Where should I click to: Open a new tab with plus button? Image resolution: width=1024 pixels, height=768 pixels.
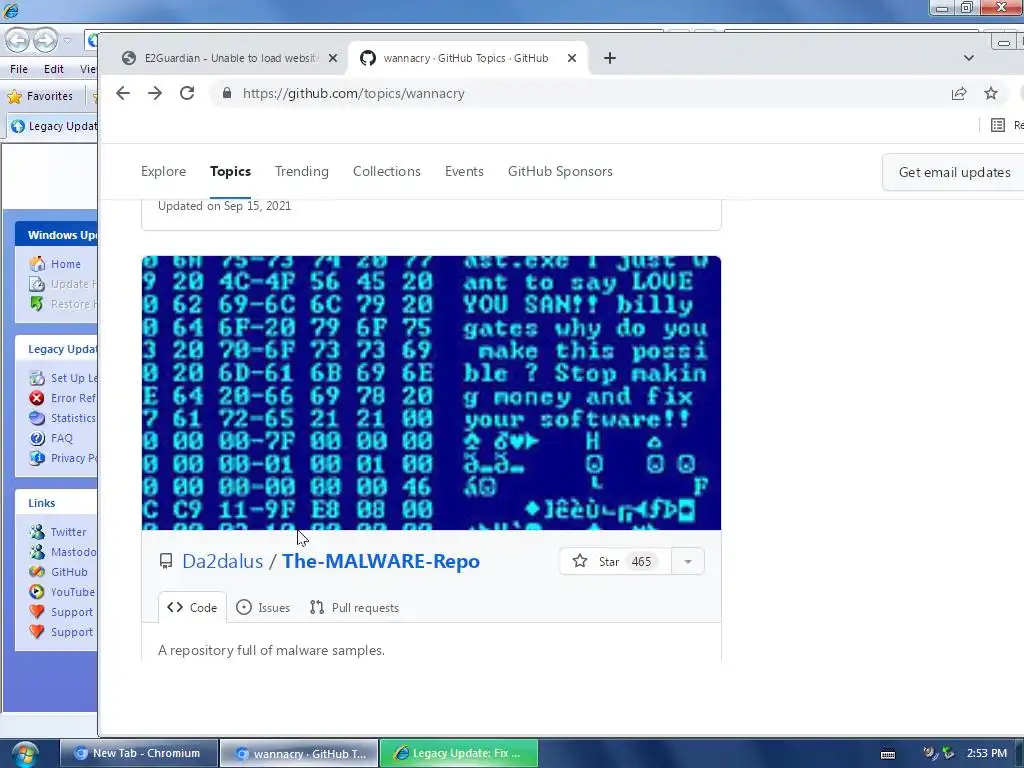609,58
